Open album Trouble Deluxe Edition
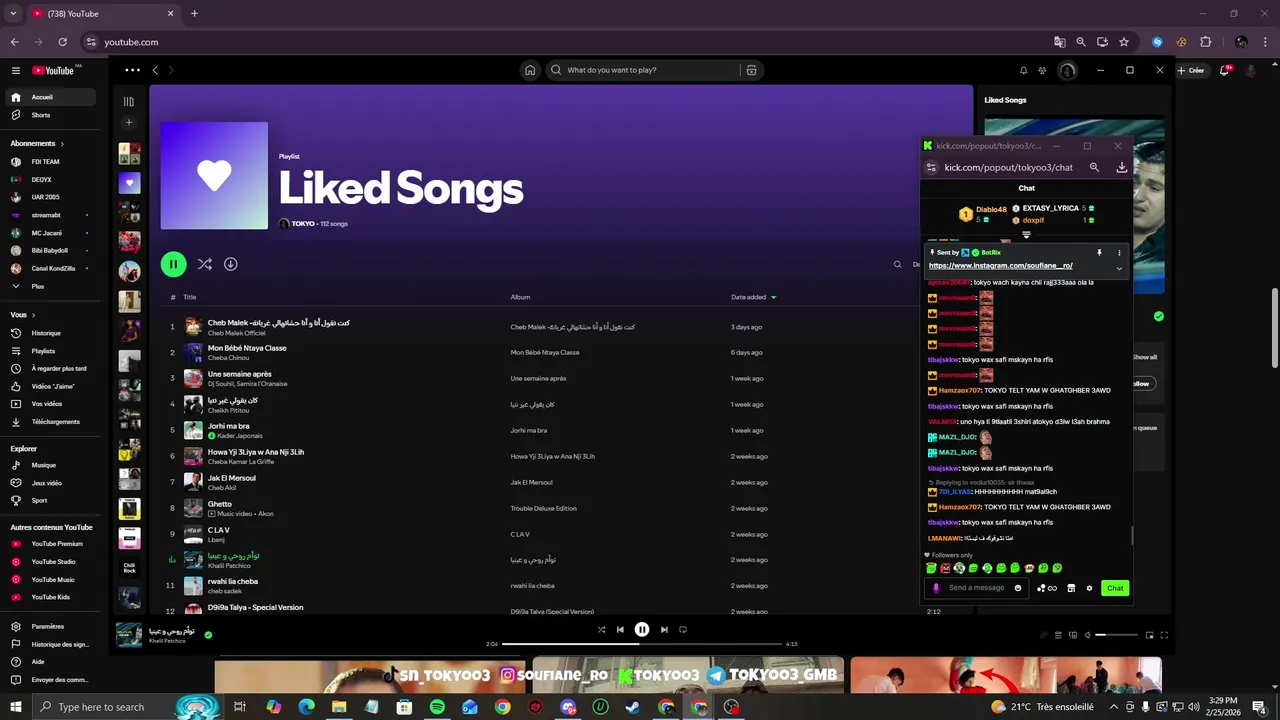The width and height of the screenshot is (1280, 720). click(543, 508)
